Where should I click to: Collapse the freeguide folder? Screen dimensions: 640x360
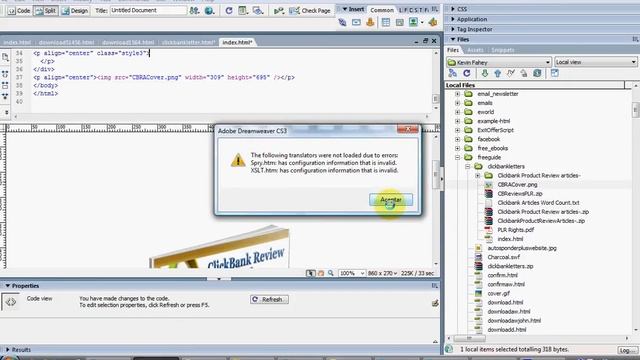(x=458, y=157)
